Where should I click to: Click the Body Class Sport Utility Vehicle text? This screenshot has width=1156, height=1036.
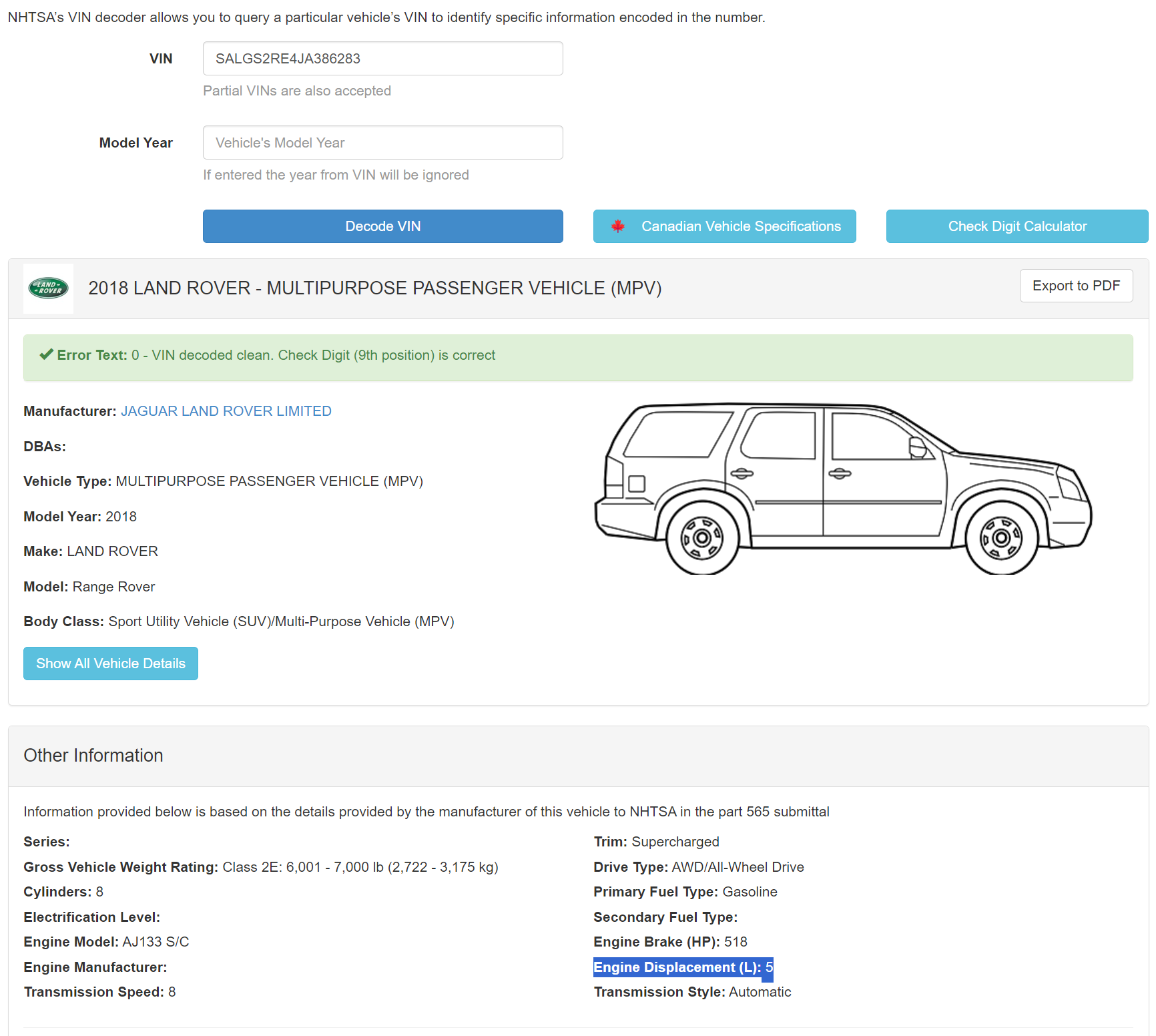pyautogui.click(x=239, y=621)
